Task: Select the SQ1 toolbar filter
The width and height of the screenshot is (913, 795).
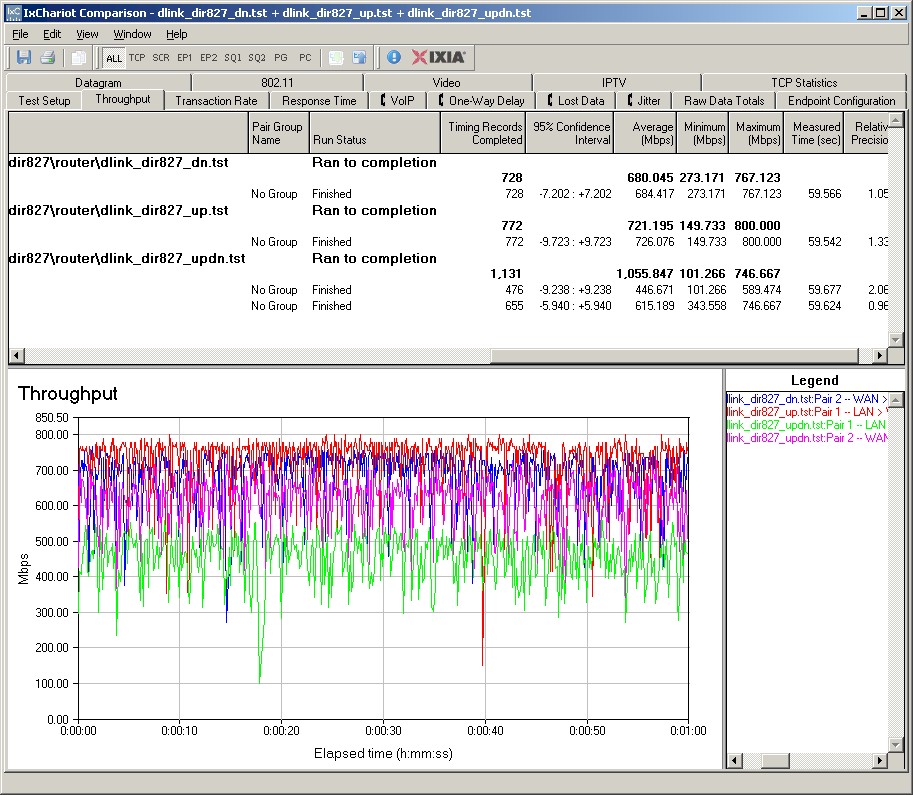Action: pyautogui.click(x=233, y=58)
